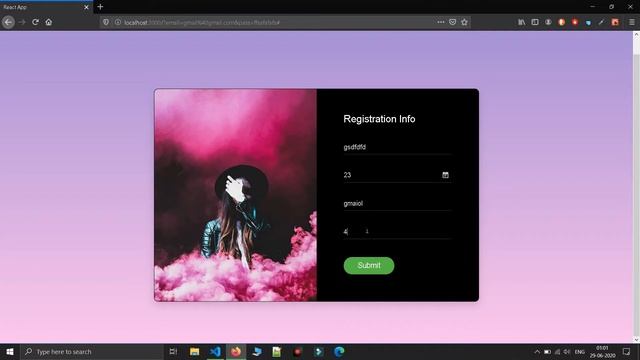Viewport: 640px width, 360px height.
Task: Click the red round app taskbar icon
Action: (298, 351)
